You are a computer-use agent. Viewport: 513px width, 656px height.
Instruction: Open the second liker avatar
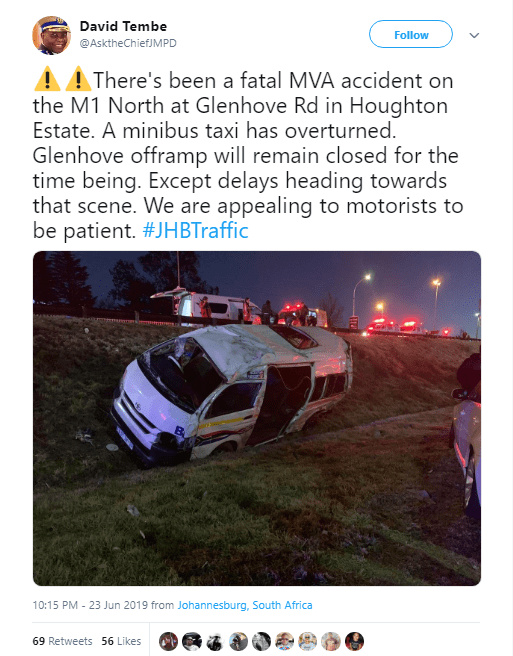click(x=192, y=641)
